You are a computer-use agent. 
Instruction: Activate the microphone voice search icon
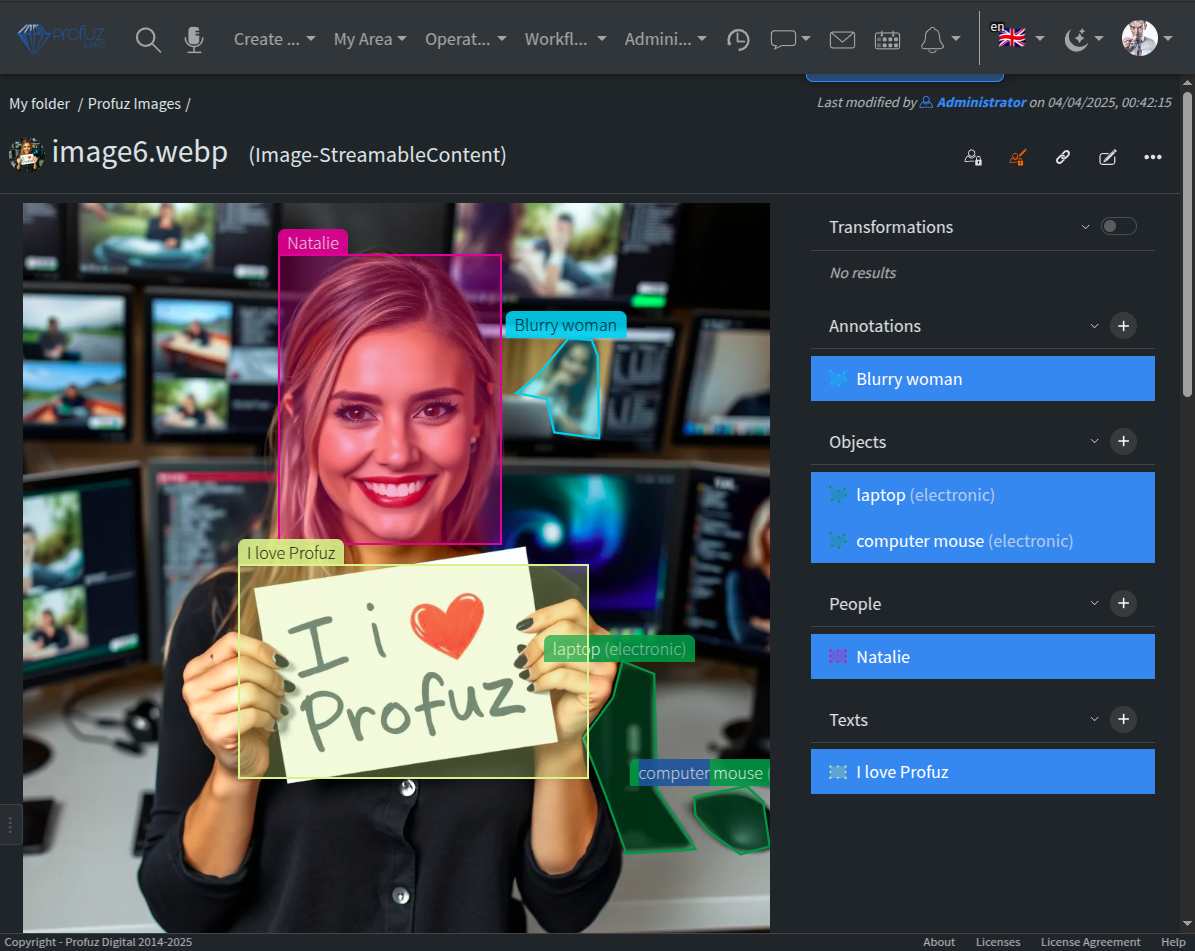tap(194, 39)
